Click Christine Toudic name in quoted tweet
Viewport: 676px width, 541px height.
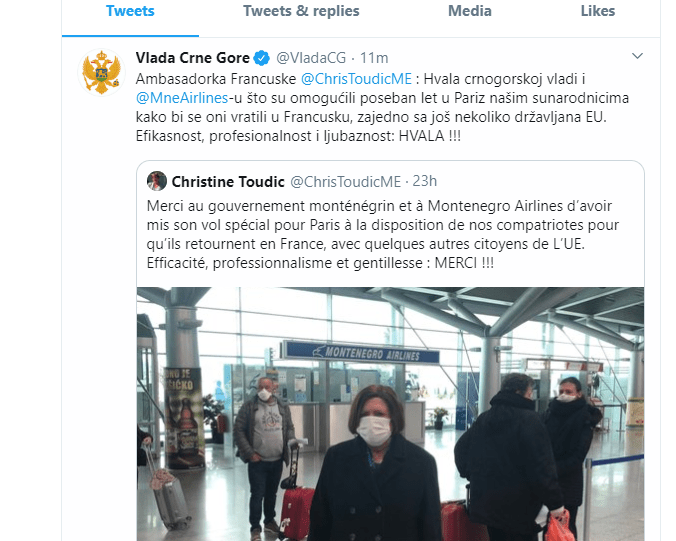(x=228, y=181)
